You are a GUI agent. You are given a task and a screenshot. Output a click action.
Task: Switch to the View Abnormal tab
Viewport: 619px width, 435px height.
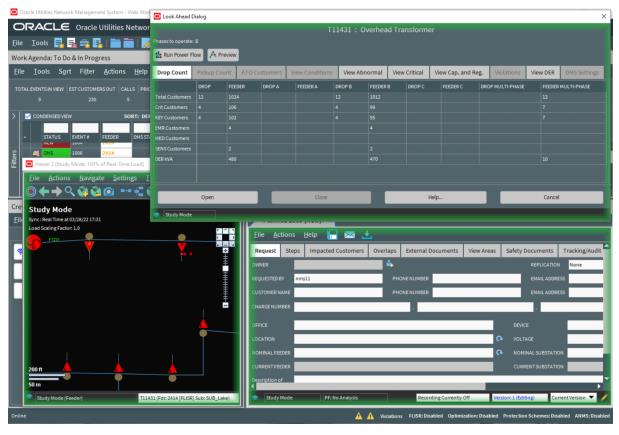(362, 73)
